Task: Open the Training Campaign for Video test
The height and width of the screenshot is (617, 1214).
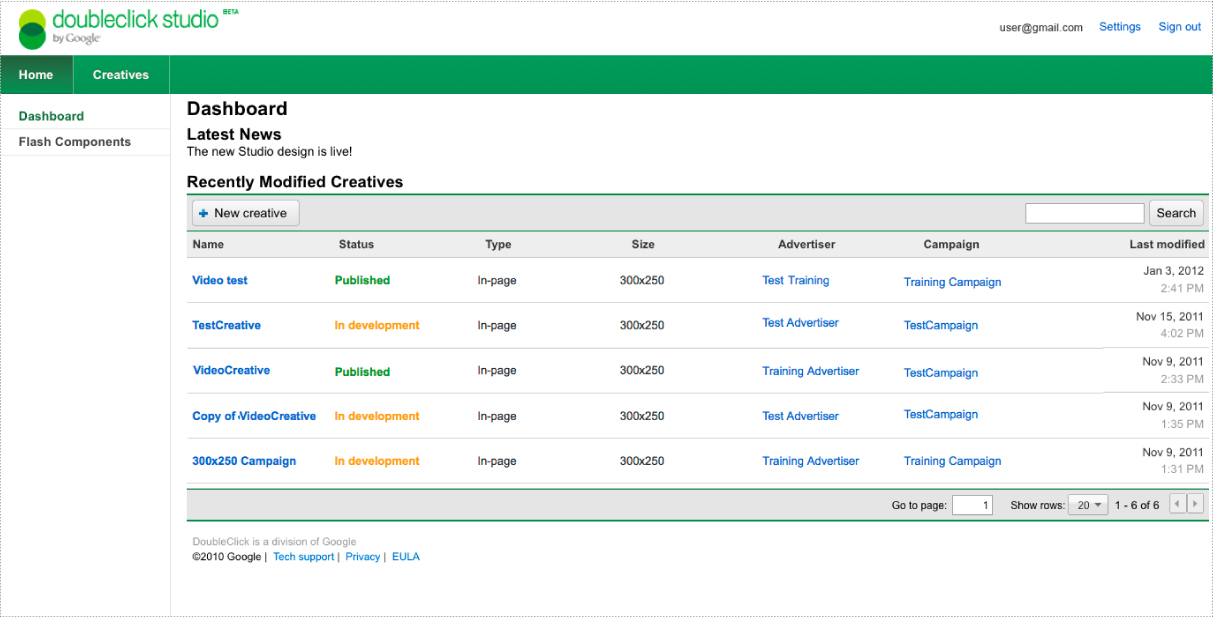Action: click(952, 282)
